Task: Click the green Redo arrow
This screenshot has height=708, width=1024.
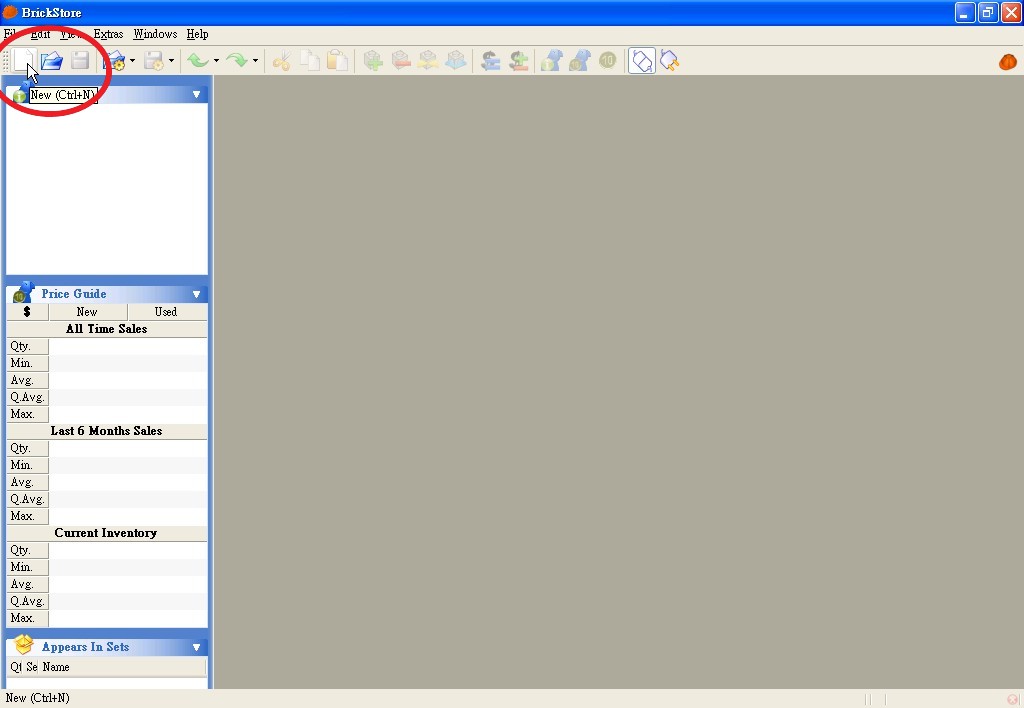Action: tap(236, 61)
